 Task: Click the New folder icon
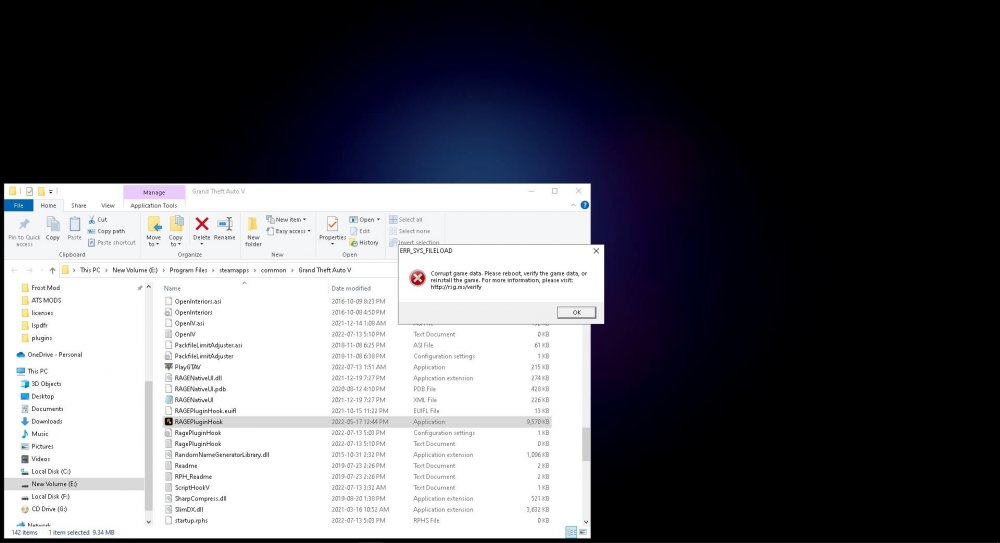253,224
